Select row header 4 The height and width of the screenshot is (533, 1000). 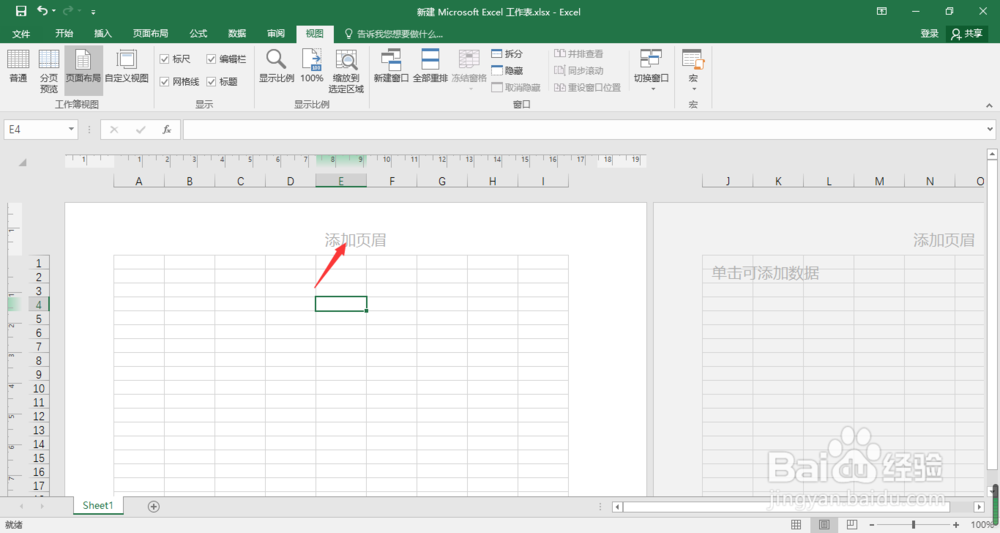coord(38,305)
